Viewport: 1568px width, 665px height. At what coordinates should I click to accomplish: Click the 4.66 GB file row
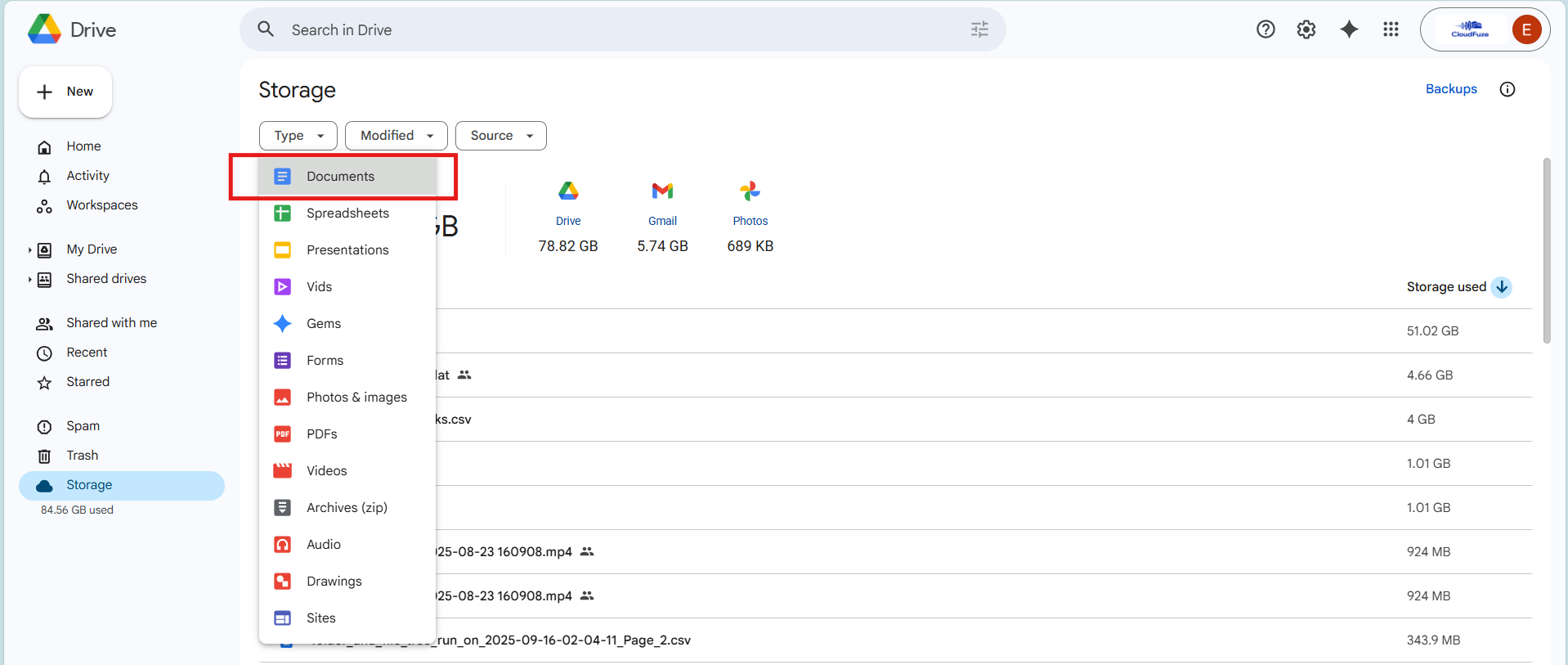coord(895,375)
